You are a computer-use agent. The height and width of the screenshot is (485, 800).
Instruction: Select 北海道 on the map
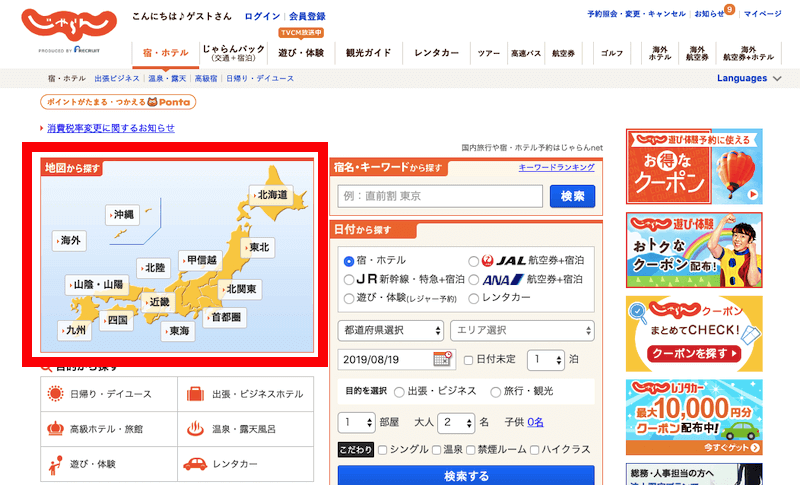[271, 195]
